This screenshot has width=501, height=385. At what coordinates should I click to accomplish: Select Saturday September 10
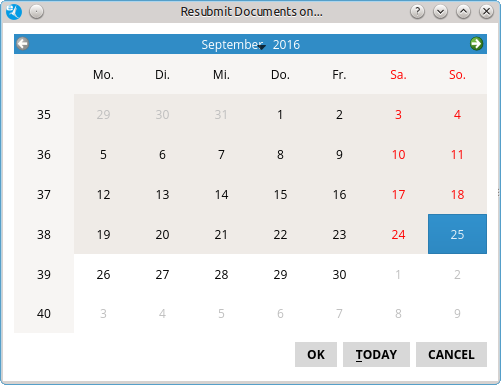pos(398,154)
